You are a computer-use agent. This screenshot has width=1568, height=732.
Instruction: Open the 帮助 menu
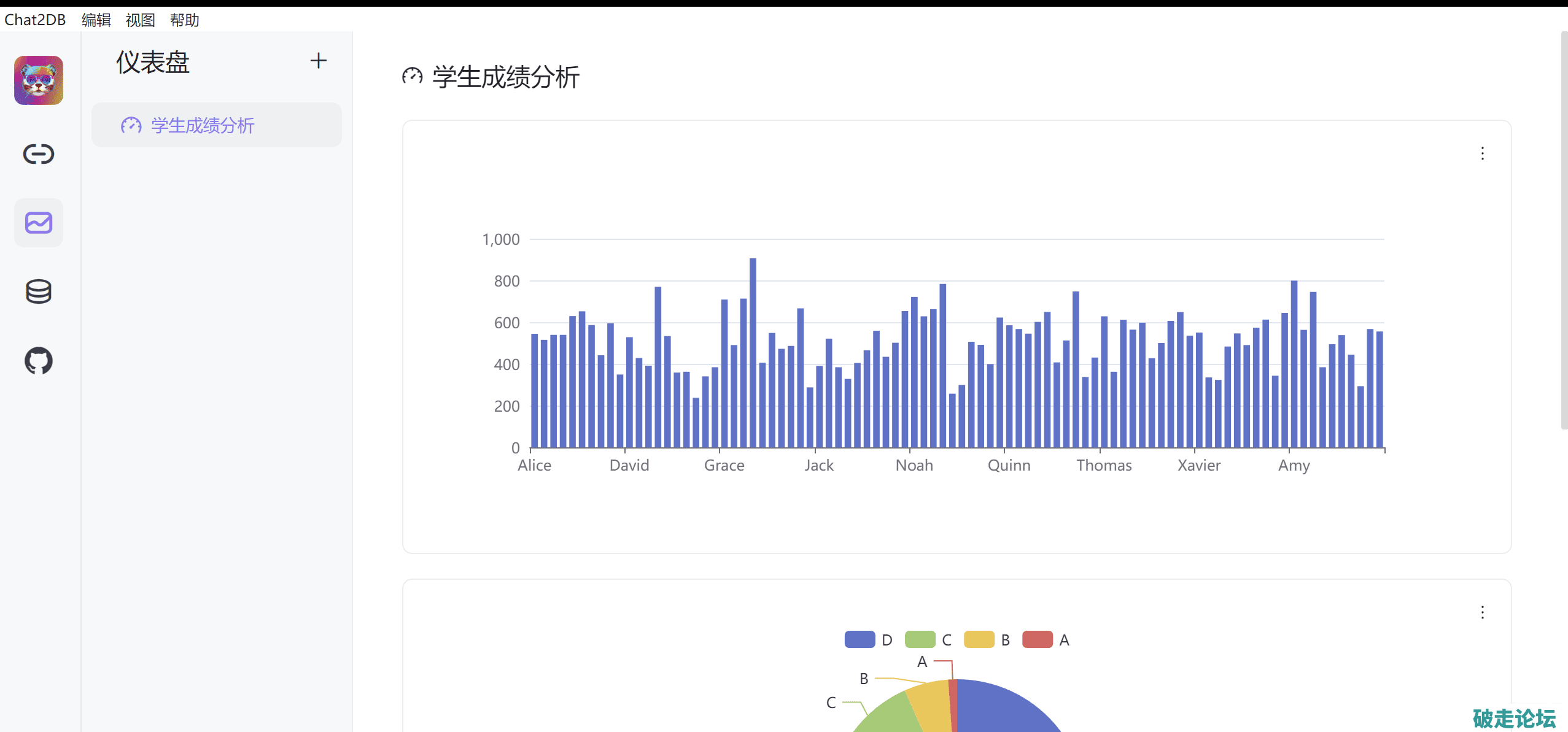point(185,20)
